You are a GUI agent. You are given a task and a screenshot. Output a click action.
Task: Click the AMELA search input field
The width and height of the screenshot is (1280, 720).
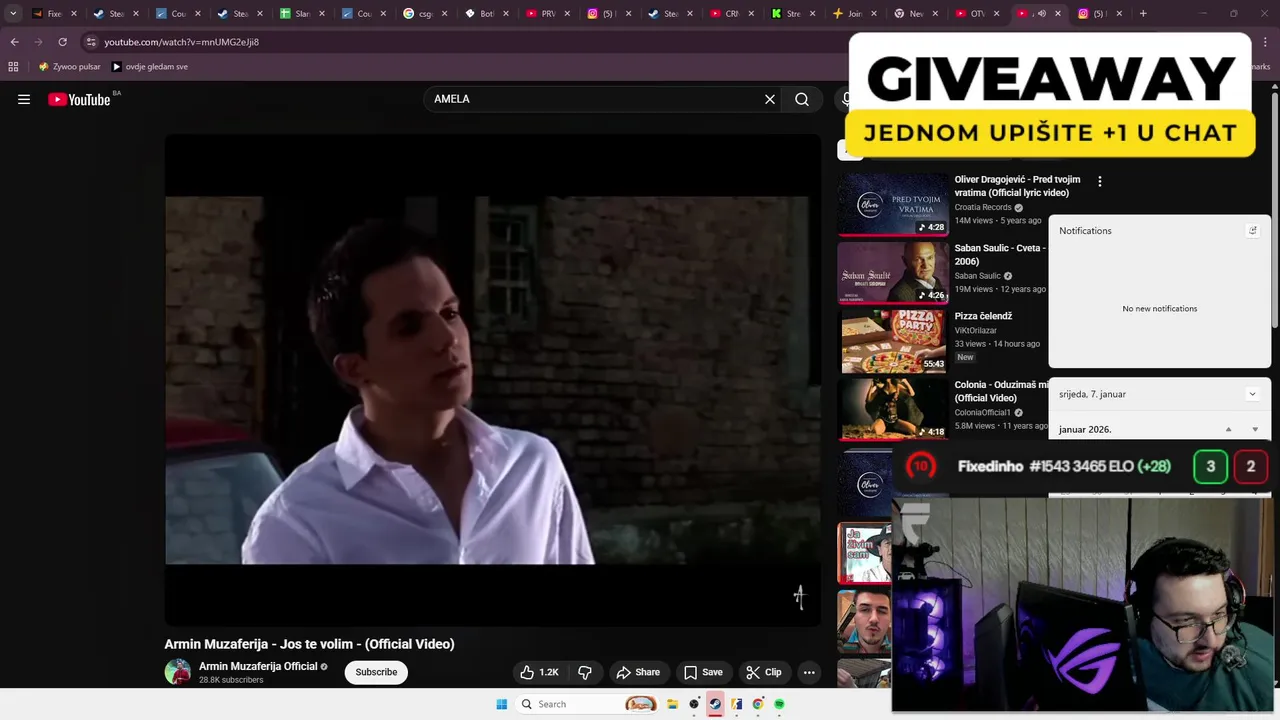tap(595, 99)
